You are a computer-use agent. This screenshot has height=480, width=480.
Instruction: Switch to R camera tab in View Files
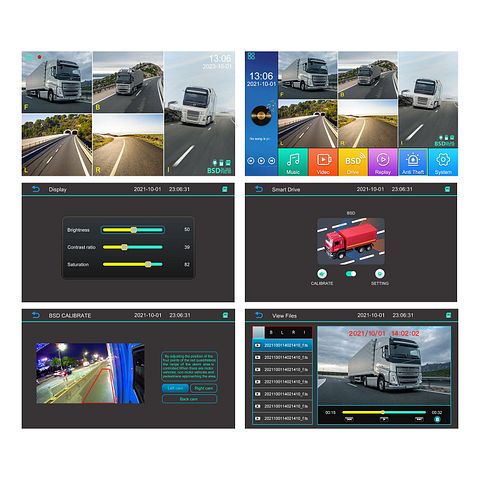293,332
